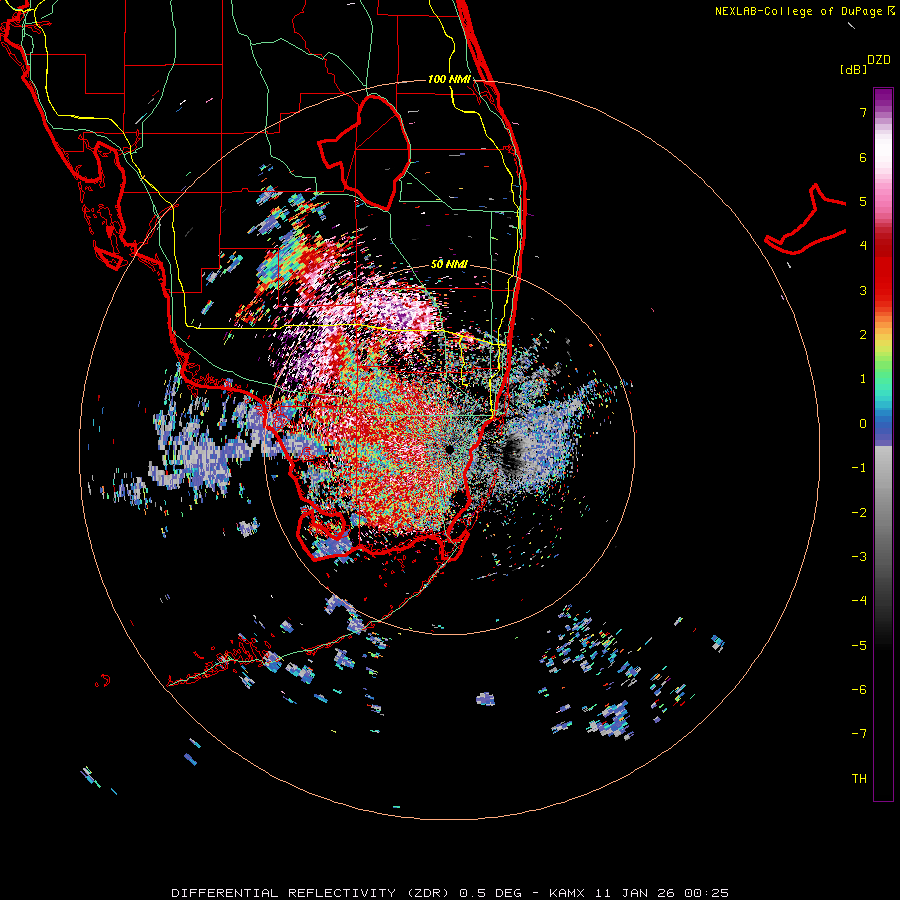900x900 pixels.
Task: Click the DZD scale title label
Action: pos(879,60)
